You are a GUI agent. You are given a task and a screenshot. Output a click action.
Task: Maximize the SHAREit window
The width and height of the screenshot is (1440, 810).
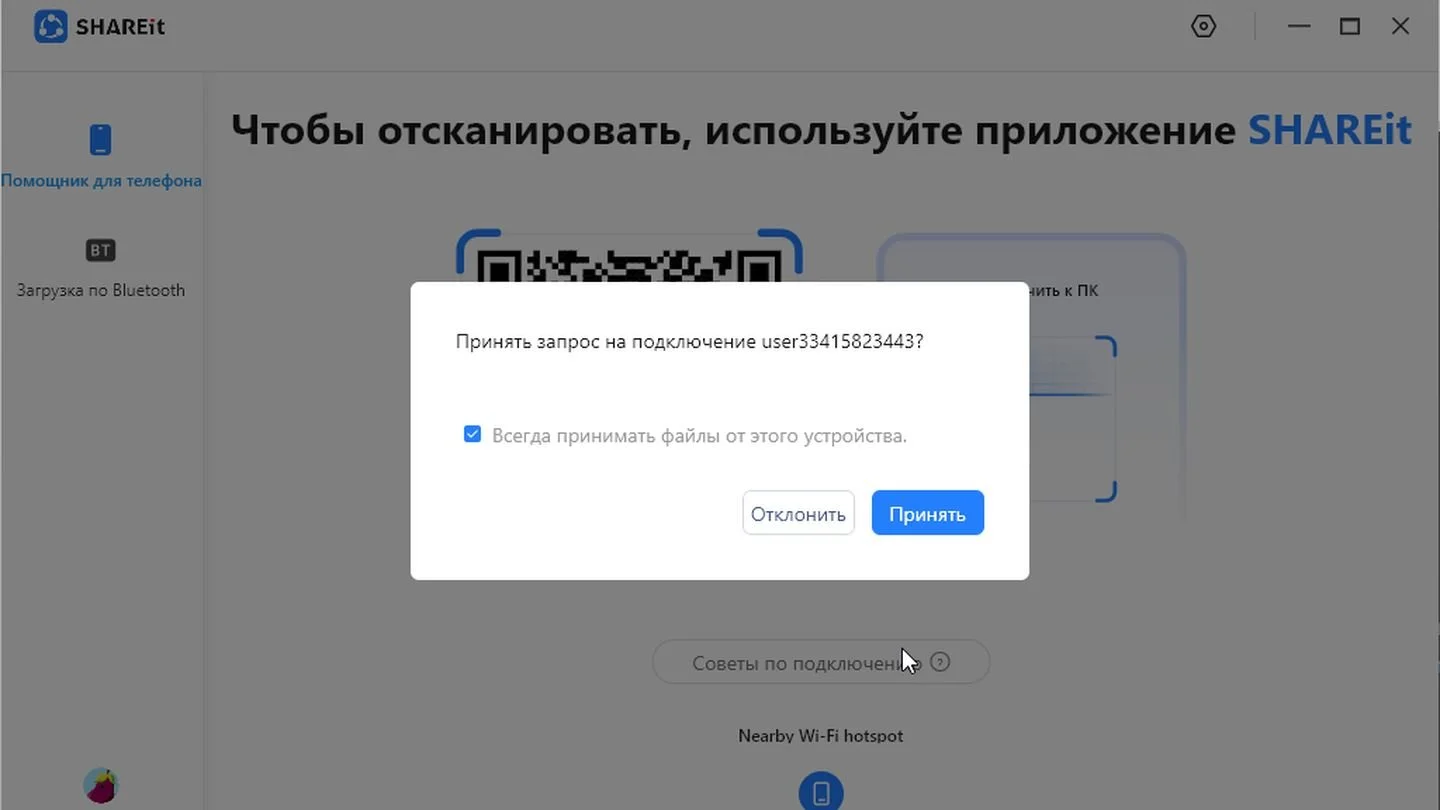(1350, 27)
